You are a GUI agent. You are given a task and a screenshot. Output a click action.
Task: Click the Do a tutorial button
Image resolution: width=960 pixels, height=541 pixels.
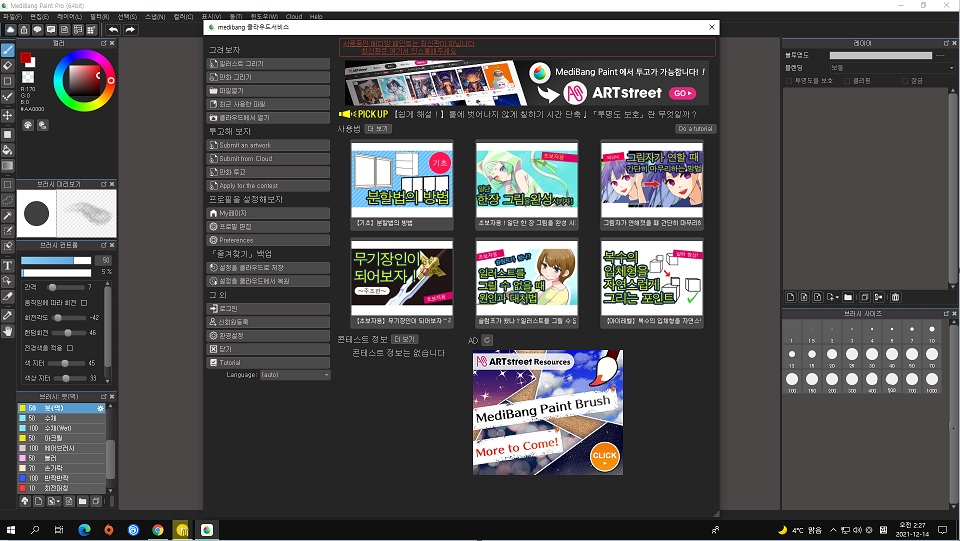click(695, 129)
